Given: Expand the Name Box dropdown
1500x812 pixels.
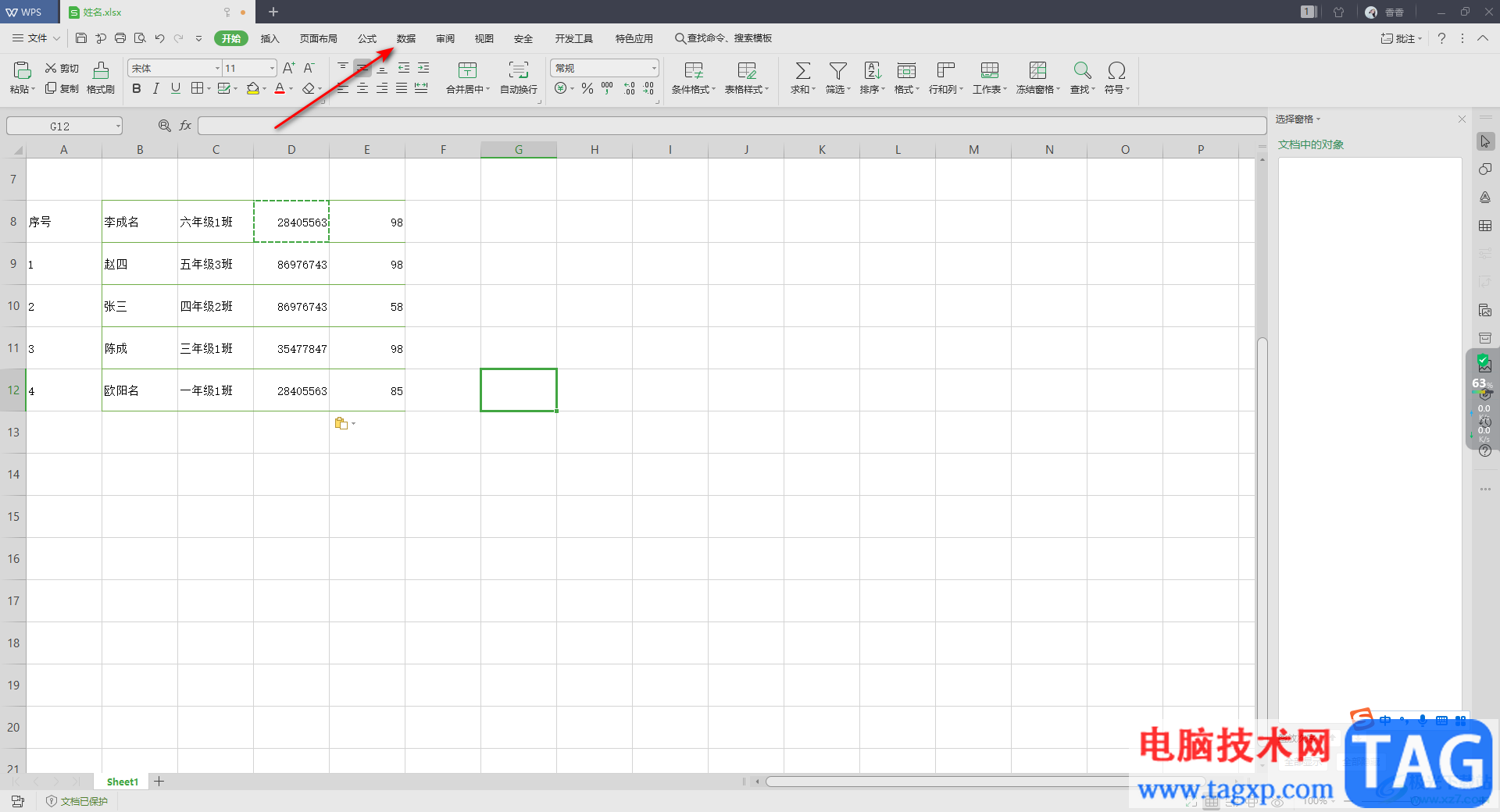Looking at the screenshot, I should [118, 126].
